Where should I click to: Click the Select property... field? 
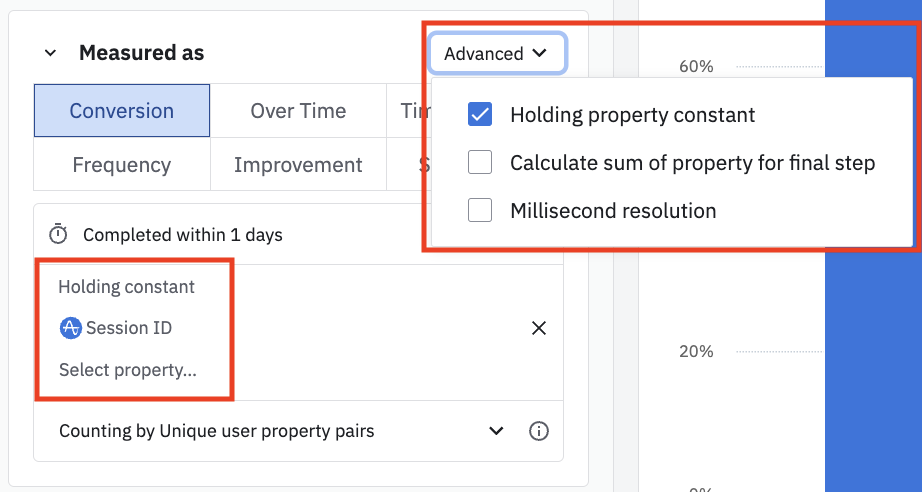pos(128,370)
